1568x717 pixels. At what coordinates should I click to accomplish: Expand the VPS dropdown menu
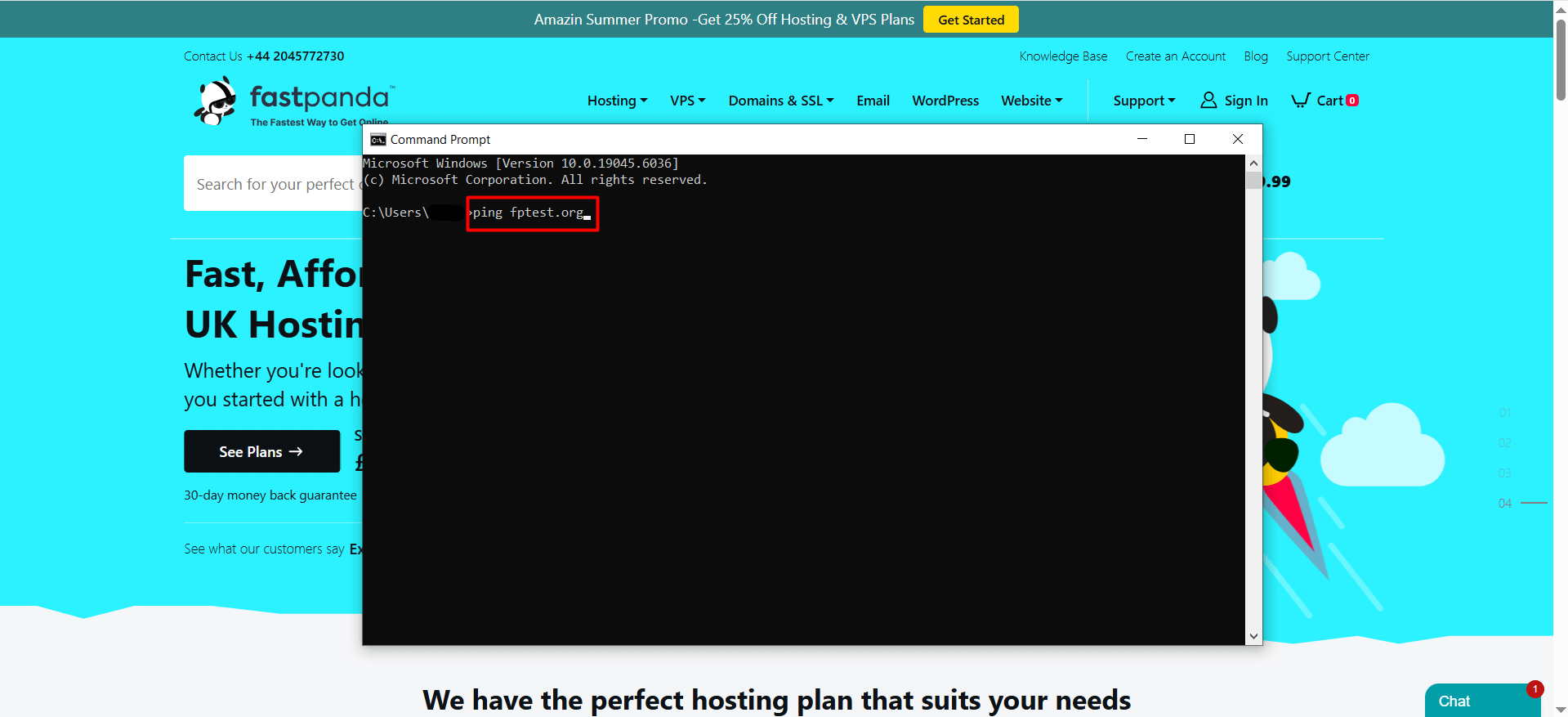(687, 101)
